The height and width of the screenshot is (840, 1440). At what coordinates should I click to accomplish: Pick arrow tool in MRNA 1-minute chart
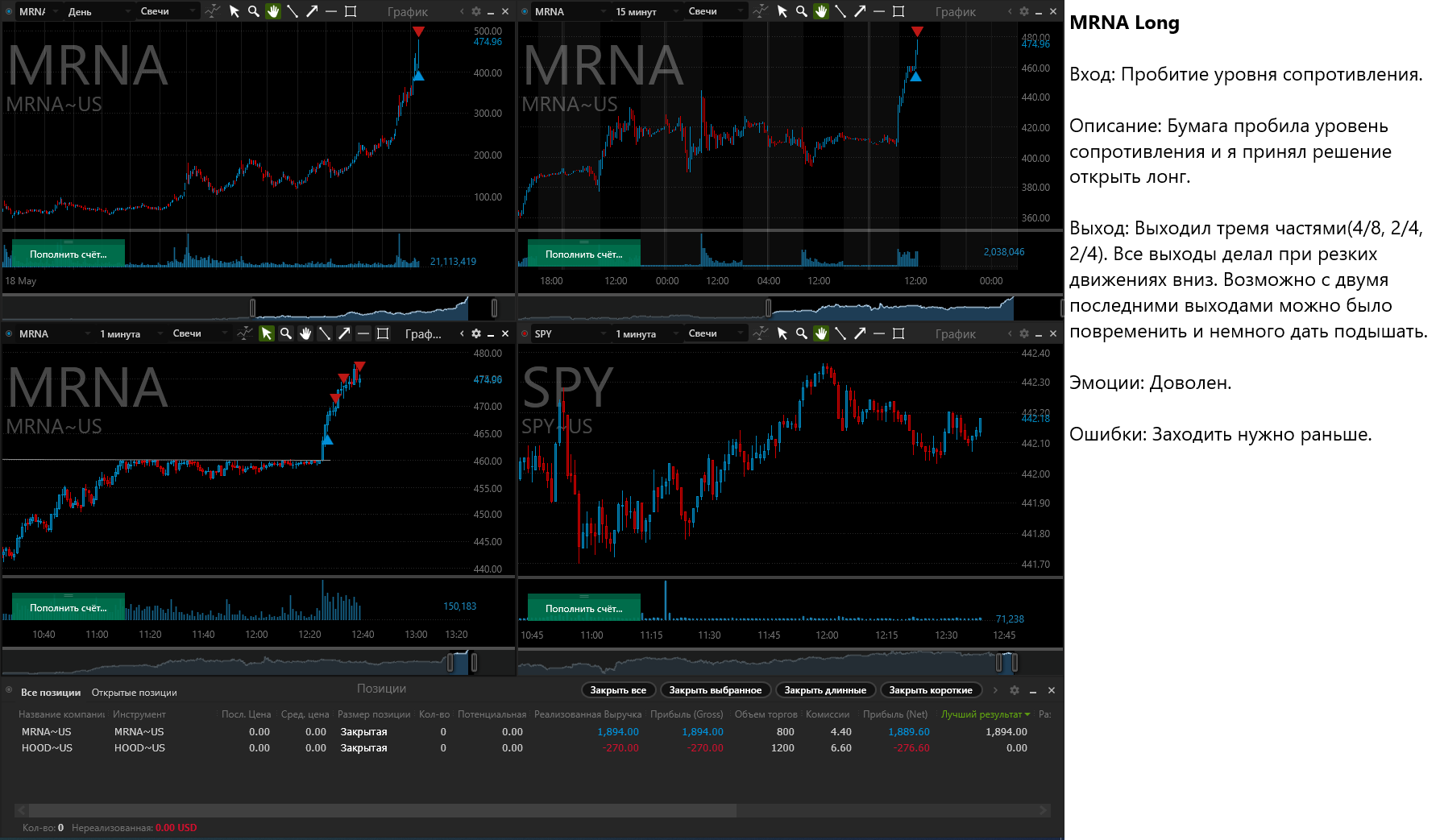coord(343,333)
